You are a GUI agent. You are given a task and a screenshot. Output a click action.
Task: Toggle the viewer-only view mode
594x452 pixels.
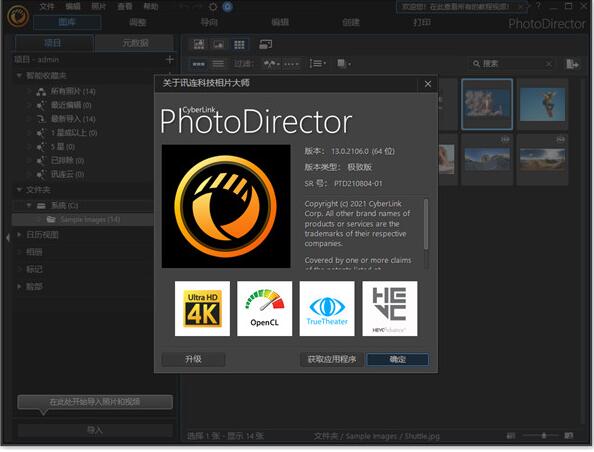(x=219, y=45)
